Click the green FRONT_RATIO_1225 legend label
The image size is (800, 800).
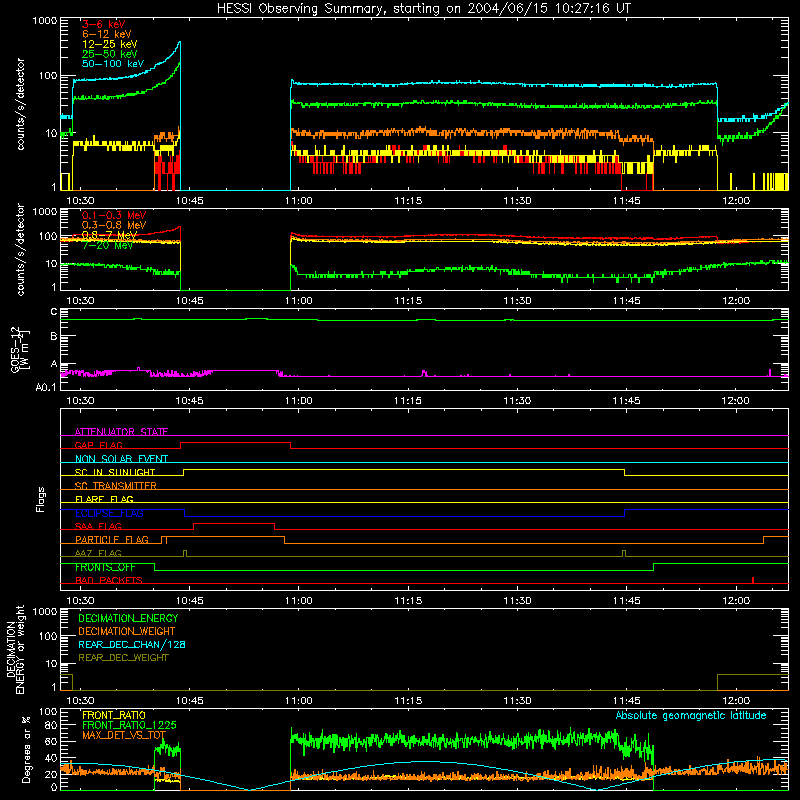coord(129,725)
